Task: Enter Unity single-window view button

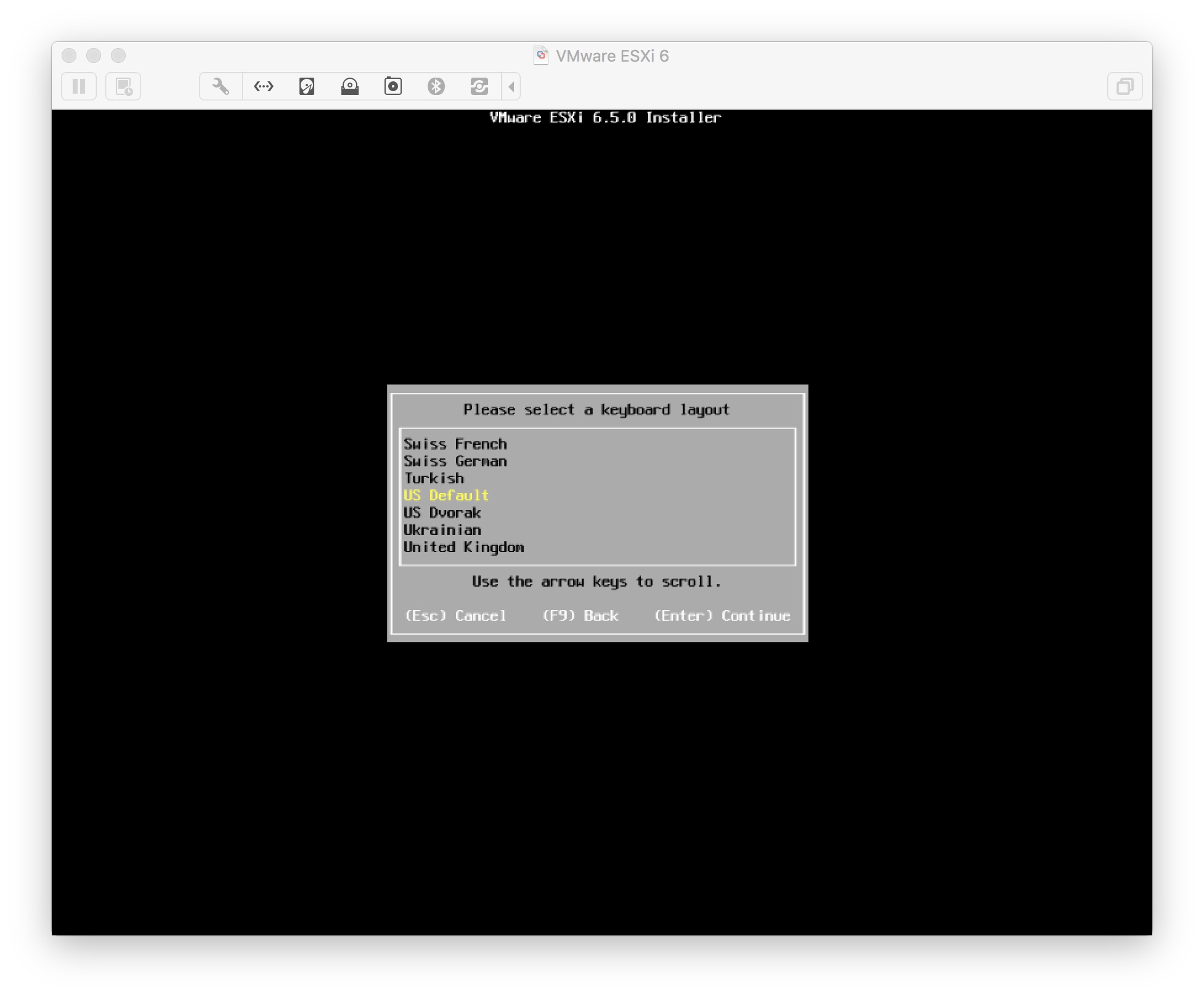Action: coord(1125,86)
